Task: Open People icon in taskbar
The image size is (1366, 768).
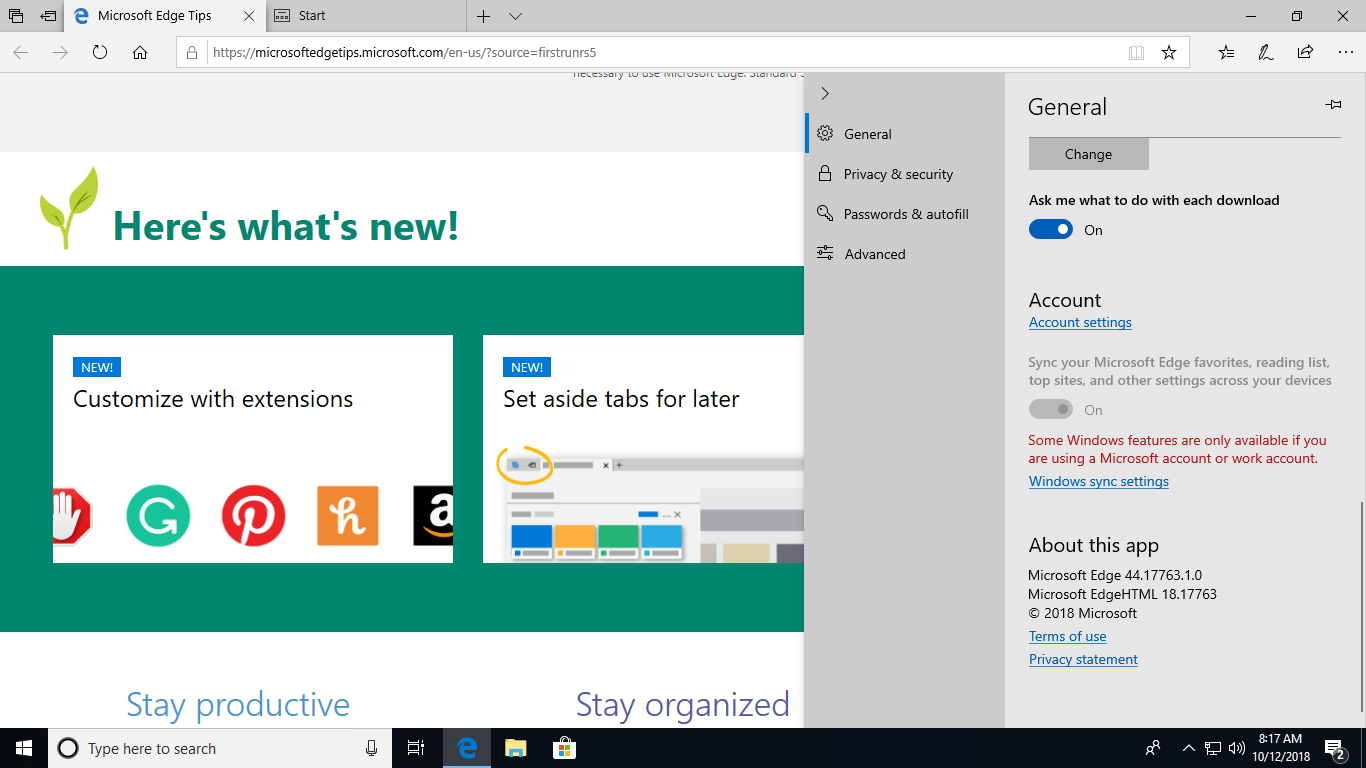Action: pyautogui.click(x=1153, y=748)
